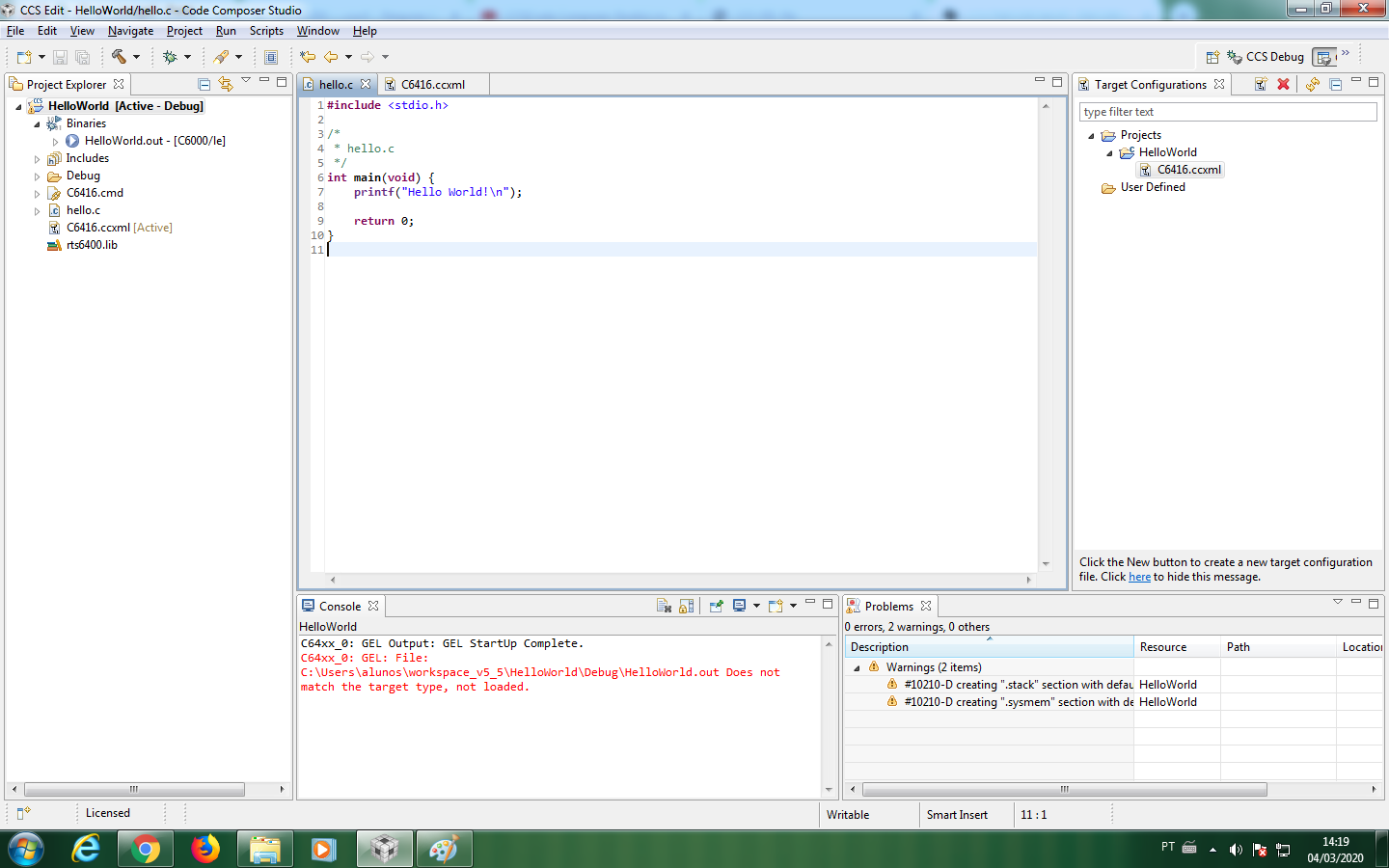Close the hello.c editor tab
The image size is (1389, 868).
pos(366,85)
